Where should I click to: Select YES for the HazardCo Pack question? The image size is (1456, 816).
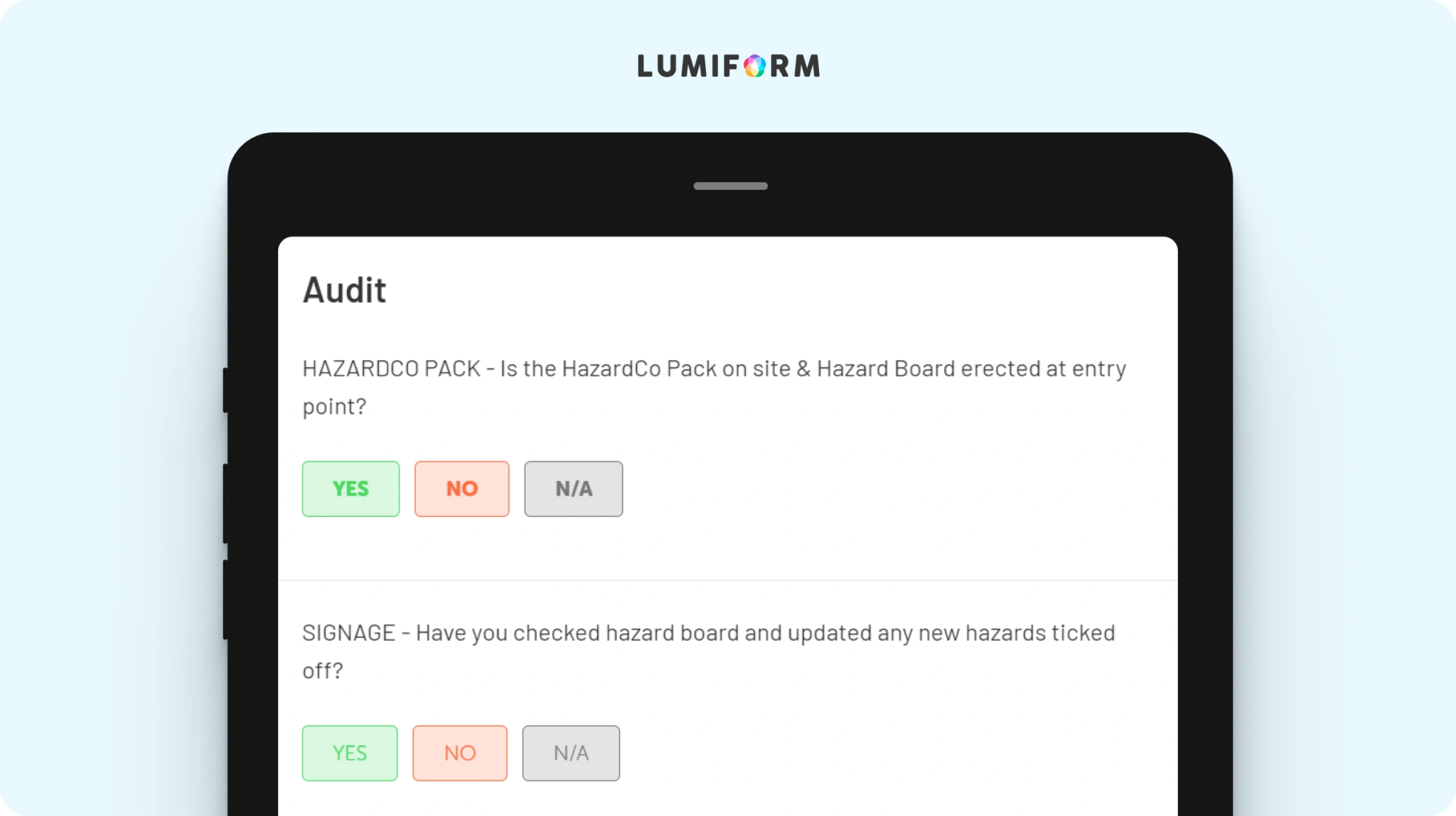click(x=350, y=489)
